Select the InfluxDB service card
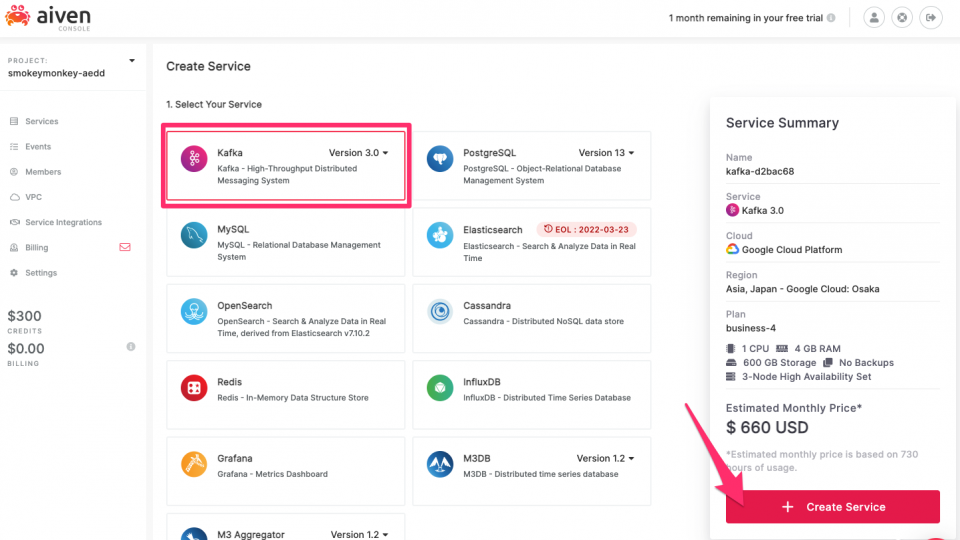 tap(531, 389)
